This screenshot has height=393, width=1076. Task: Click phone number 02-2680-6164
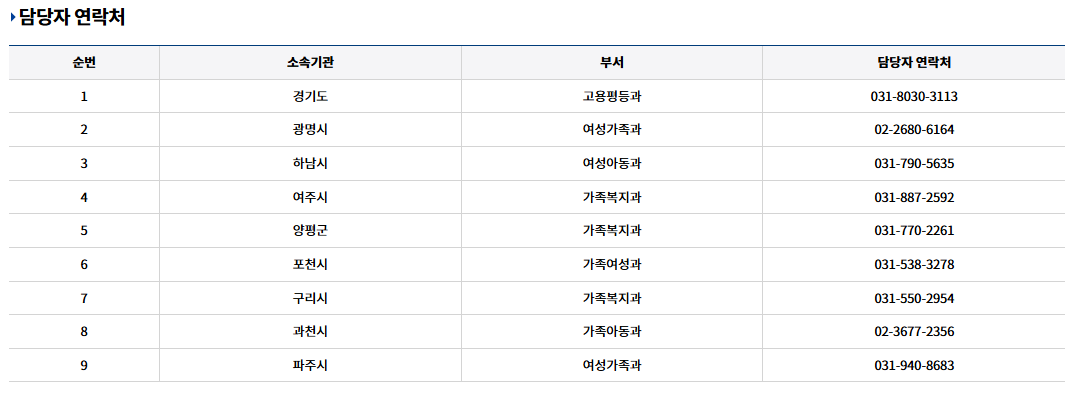(914, 130)
